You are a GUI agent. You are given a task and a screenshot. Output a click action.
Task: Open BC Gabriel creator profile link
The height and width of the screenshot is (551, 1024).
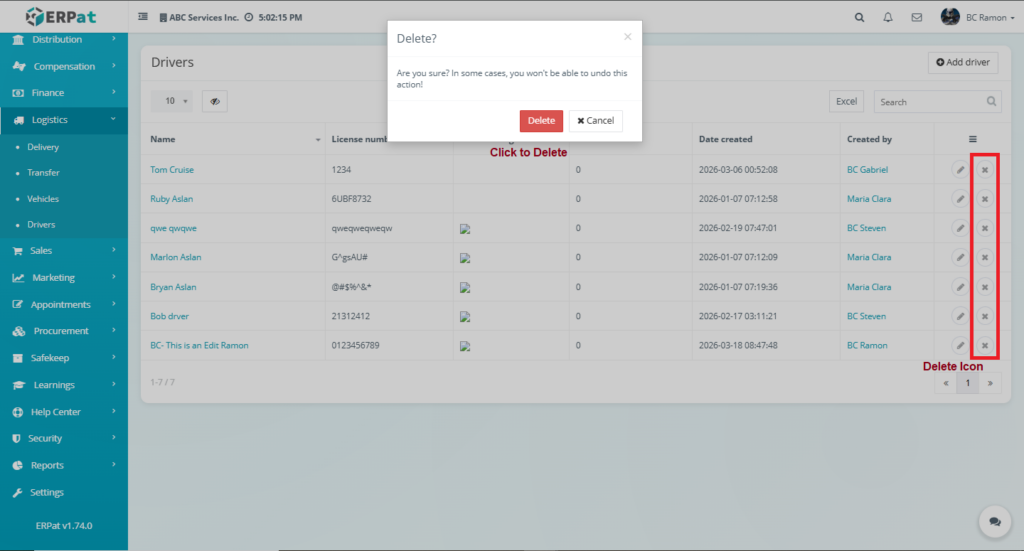pos(867,170)
